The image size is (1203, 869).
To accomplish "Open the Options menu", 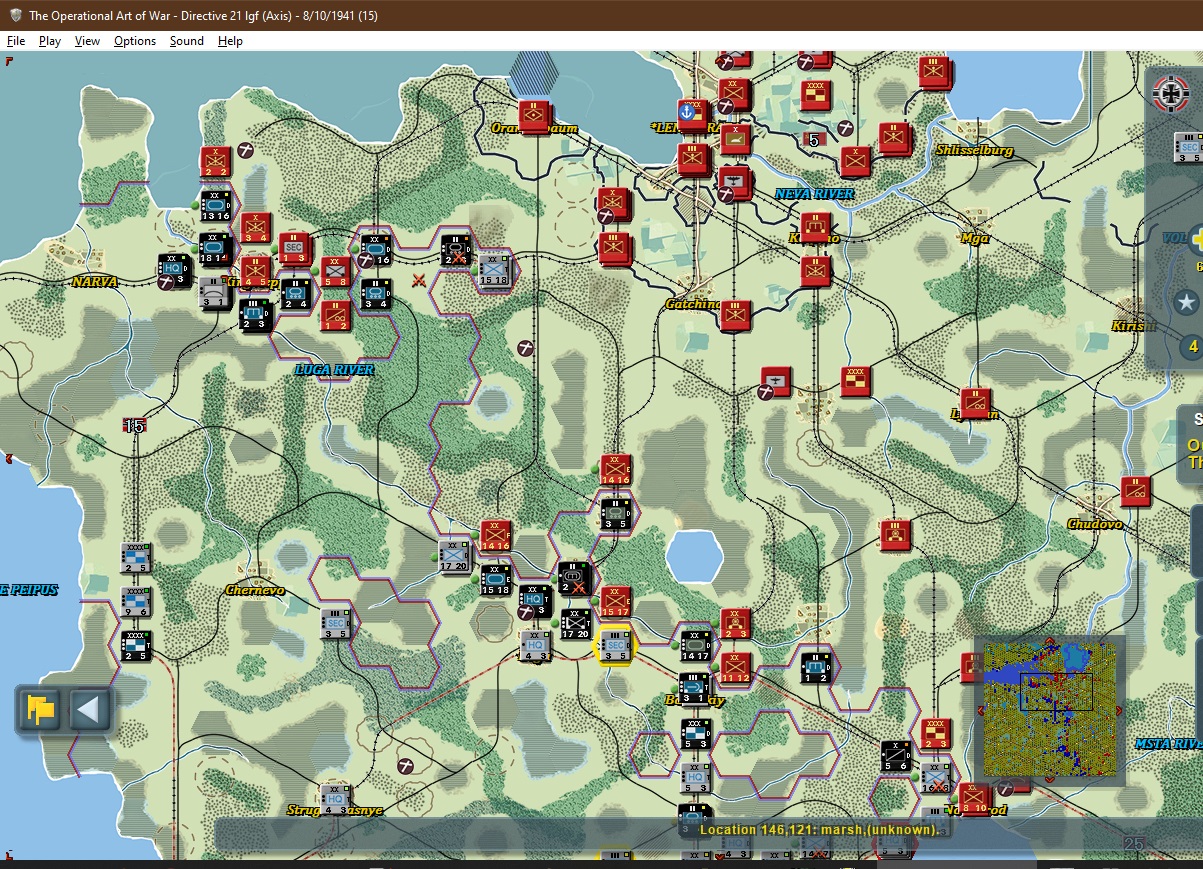I will pos(135,41).
